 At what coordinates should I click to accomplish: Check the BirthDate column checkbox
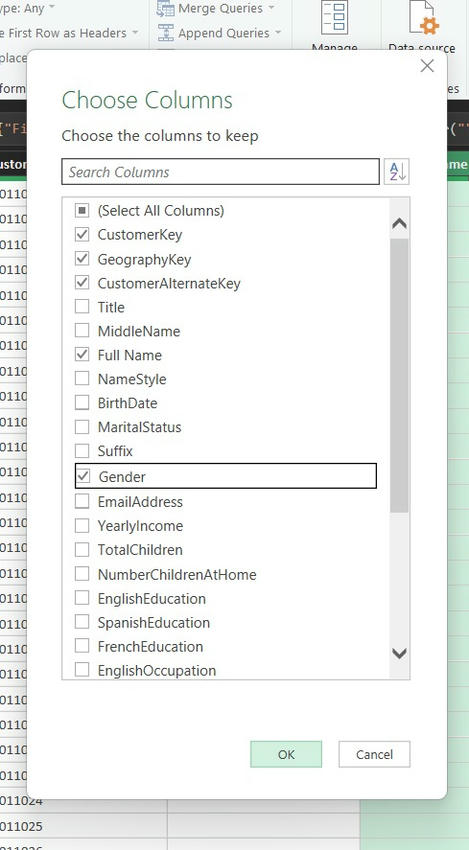coord(82,403)
